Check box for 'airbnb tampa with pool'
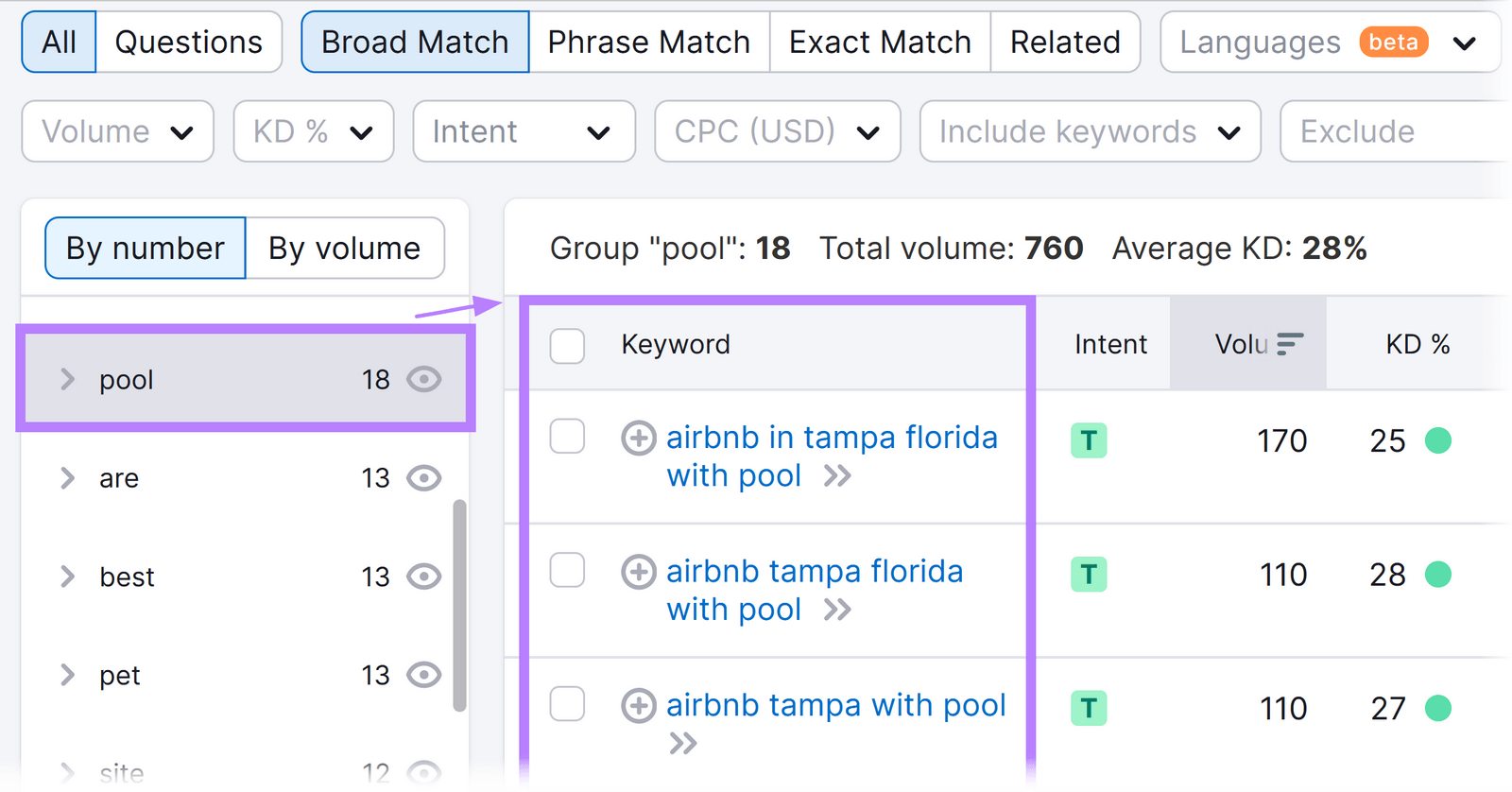Viewport: 1512px width, 792px height. (567, 704)
